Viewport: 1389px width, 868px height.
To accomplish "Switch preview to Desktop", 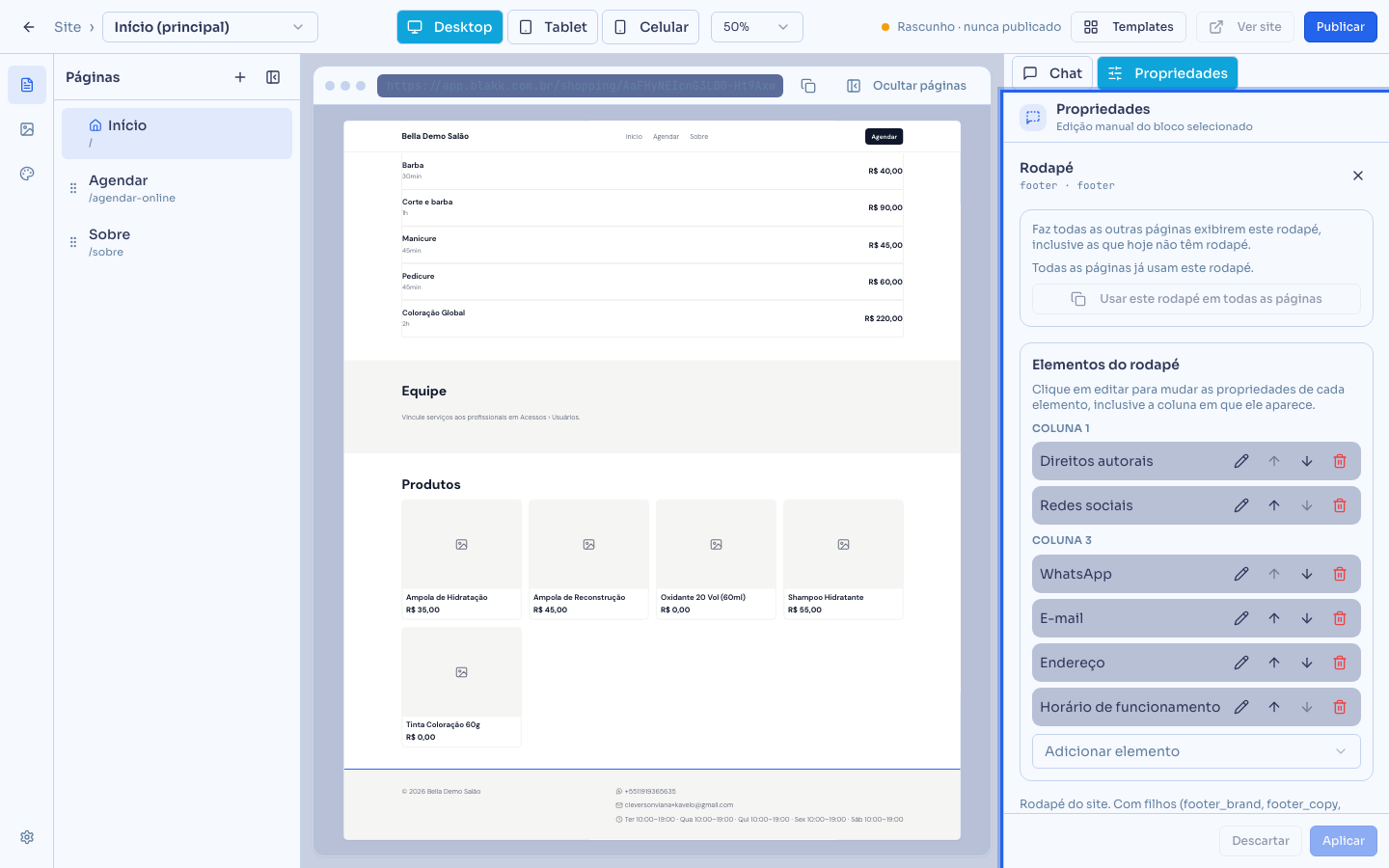I will click(x=449, y=27).
